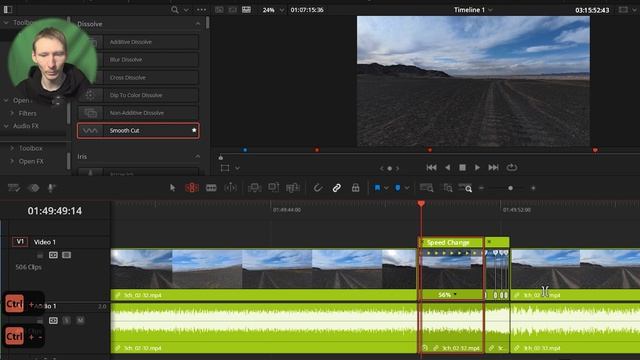Jump to the first frame
The width and height of the screenshot is (640, 360).
point(431,167)
